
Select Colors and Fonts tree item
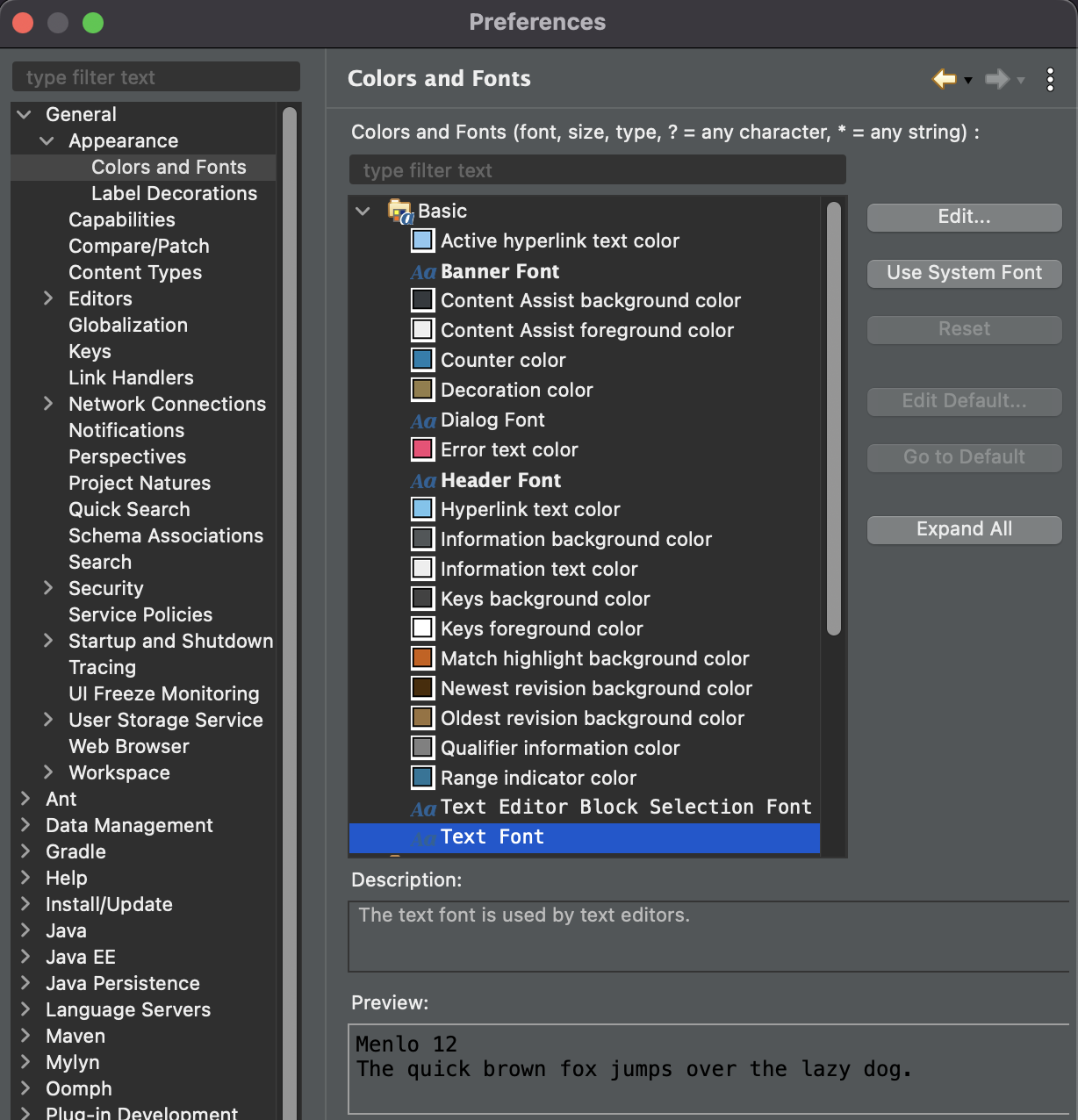169,167
